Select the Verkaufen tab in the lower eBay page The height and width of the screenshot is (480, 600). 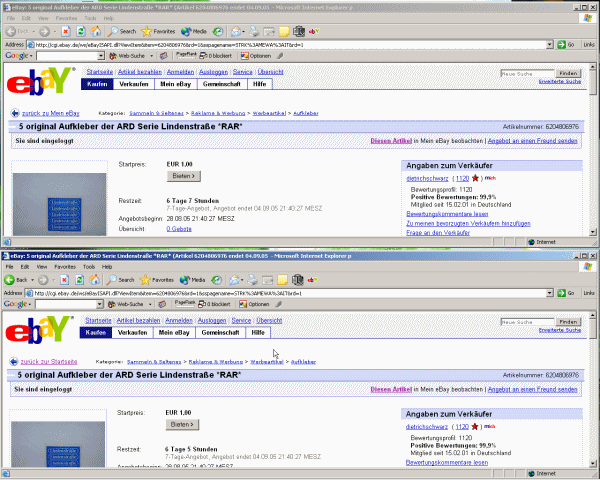pos(133,332)
